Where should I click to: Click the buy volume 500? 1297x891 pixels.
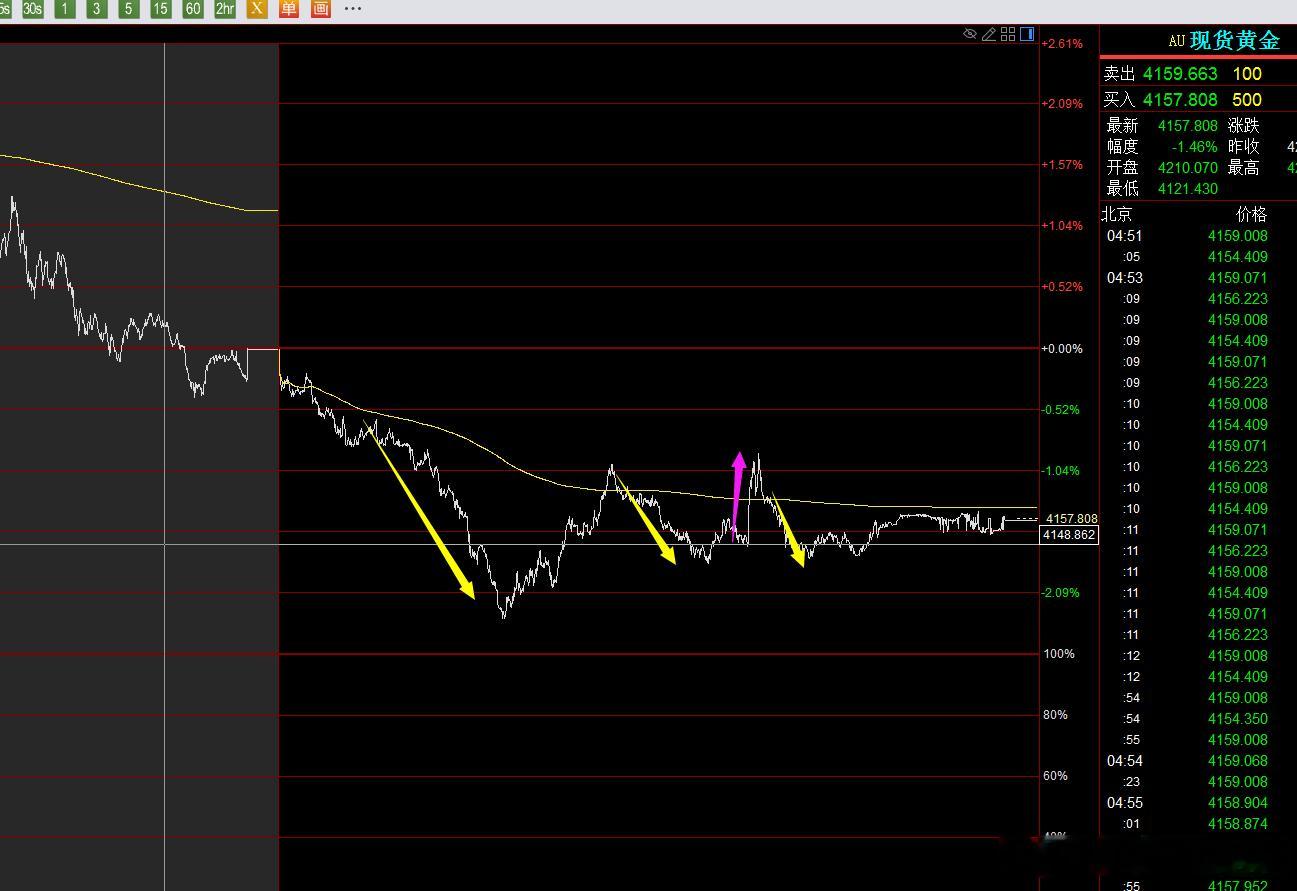[x=1247, y=100]
